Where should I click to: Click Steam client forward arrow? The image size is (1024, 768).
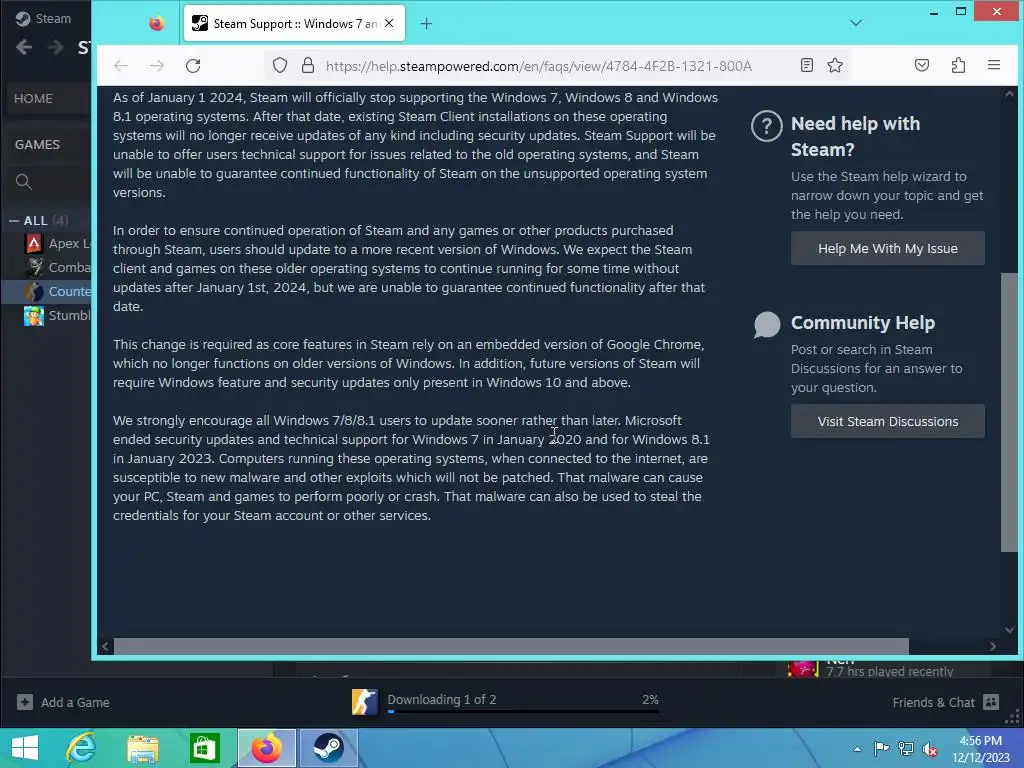[56, 47]
